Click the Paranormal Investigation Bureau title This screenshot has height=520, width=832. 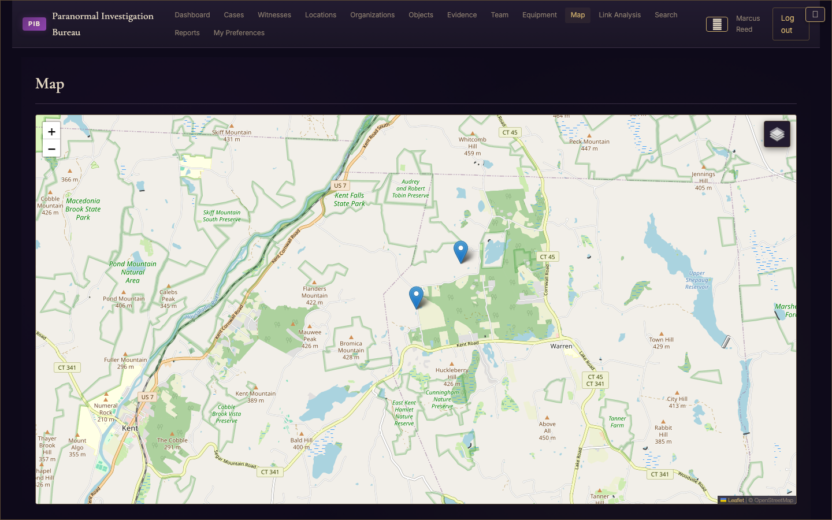(103, 24)
